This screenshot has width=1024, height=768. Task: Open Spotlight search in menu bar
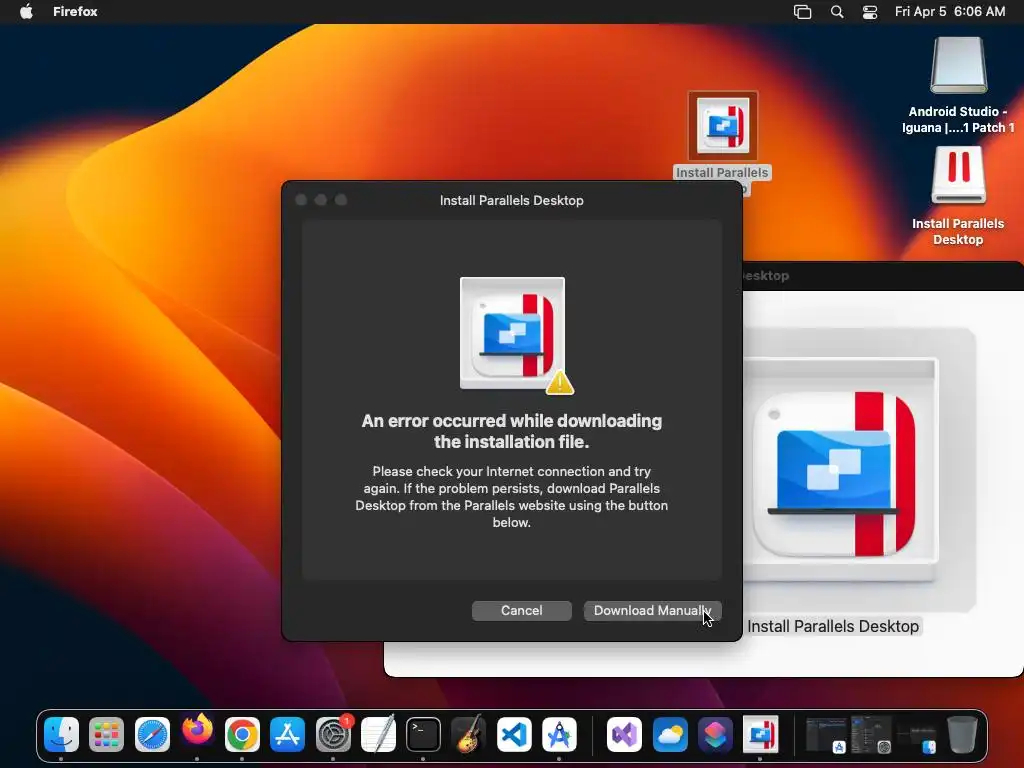(x=837, y=12)
